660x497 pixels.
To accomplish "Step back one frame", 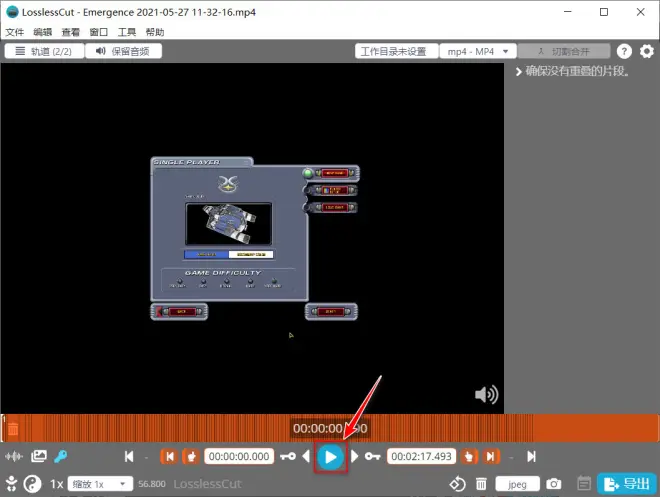I will coord(306,457).
